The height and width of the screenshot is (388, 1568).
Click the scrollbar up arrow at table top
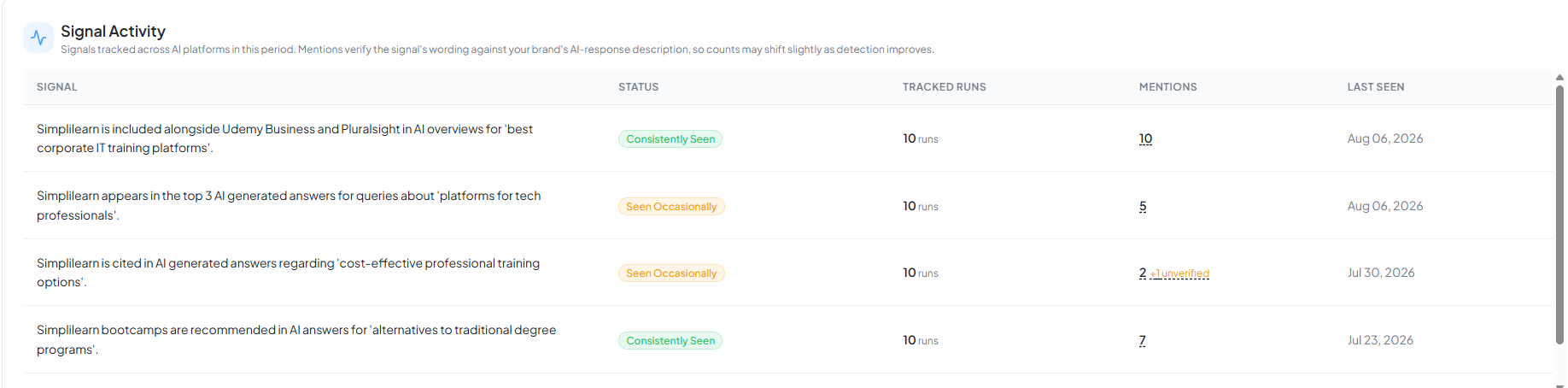[1559, 77]
